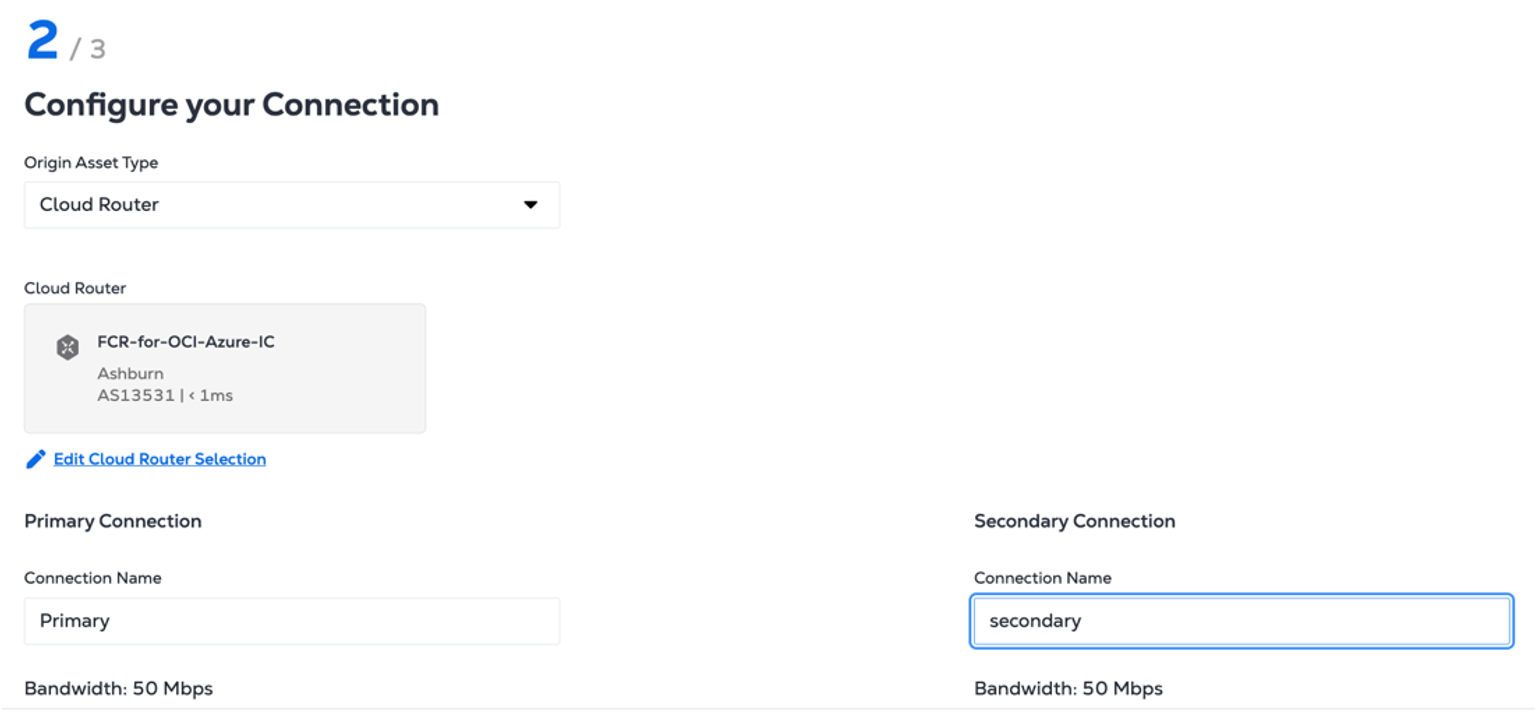Click the pencil edit icon

[36, 459]
